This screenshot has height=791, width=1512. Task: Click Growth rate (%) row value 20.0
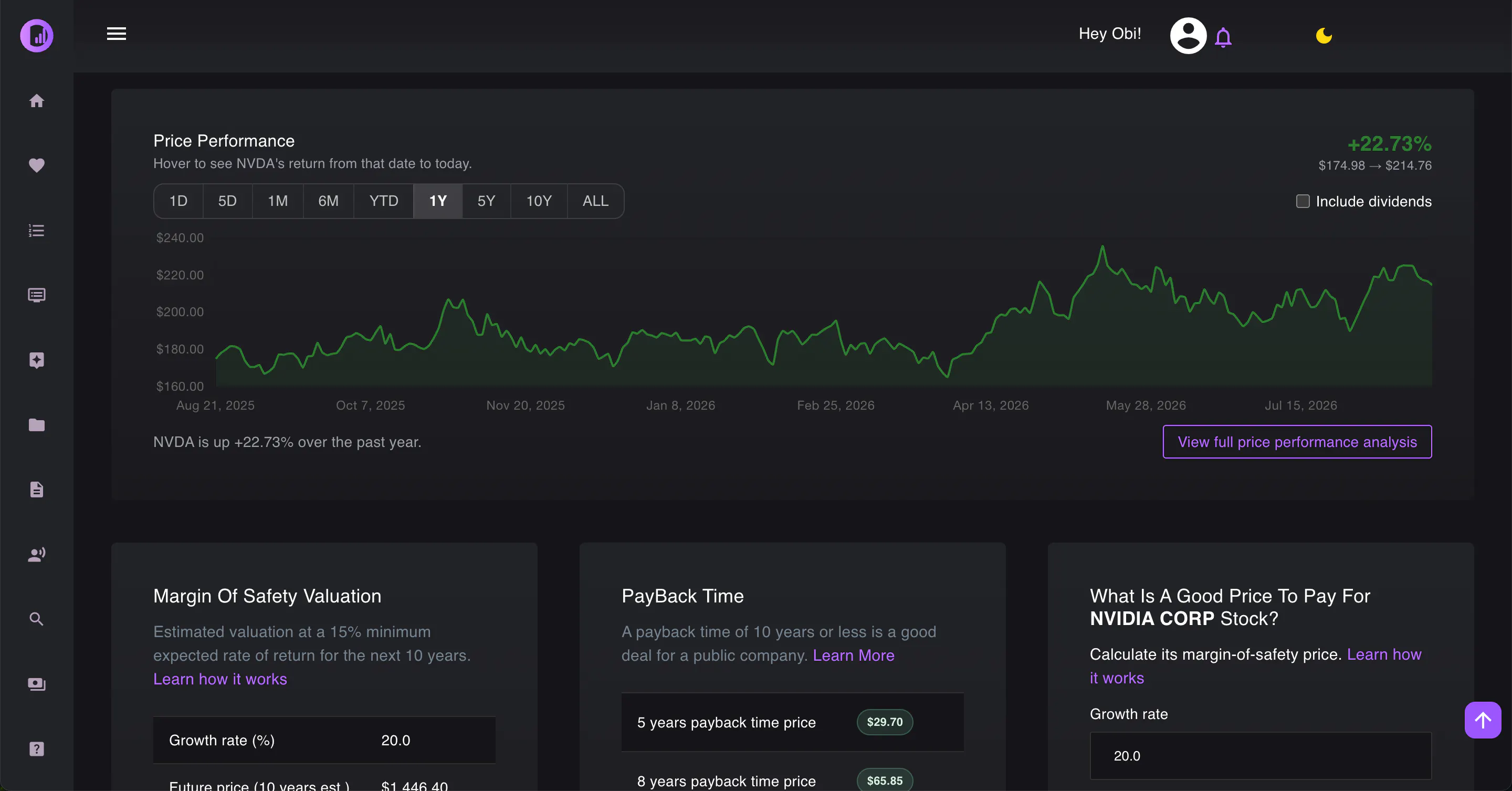click(x=396, y=741)
